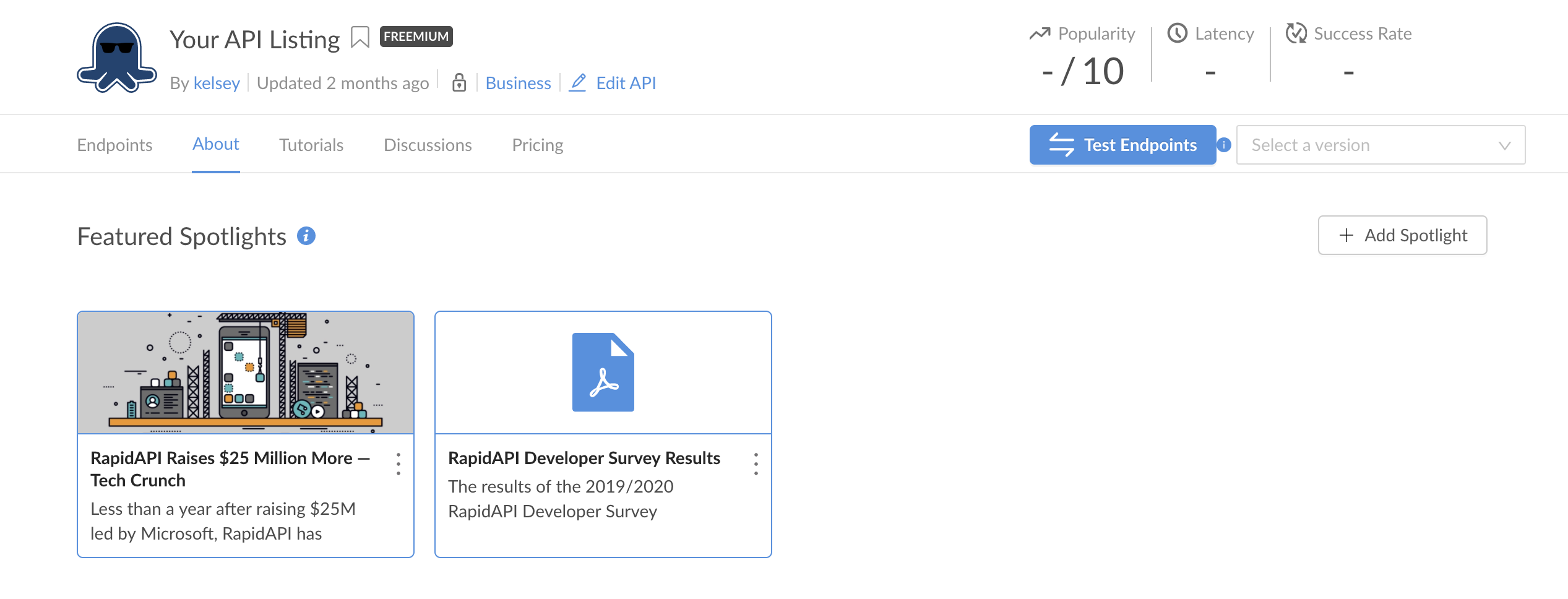Open options menu for Developer Survey spotlight
Viewport: 1568px width, 599px height.
[x=756, y=464]
